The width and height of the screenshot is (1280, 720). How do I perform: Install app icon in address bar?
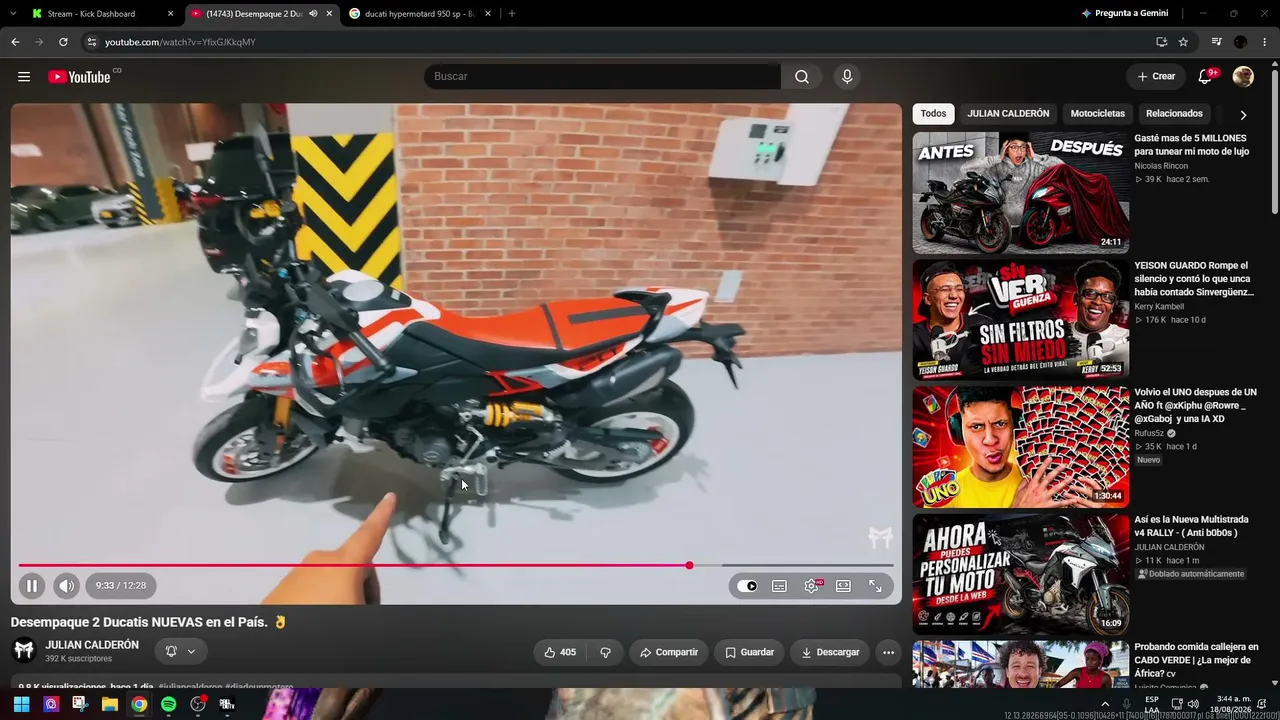[1161, 42]
